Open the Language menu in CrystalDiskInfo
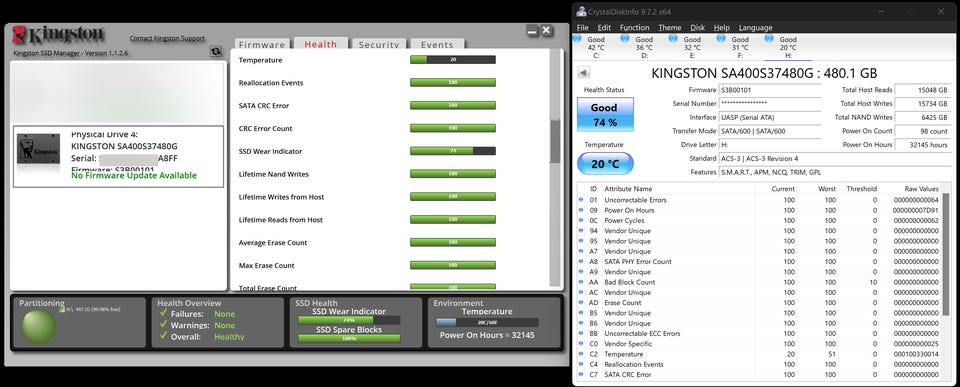960x387 pixels. (756, 28)
